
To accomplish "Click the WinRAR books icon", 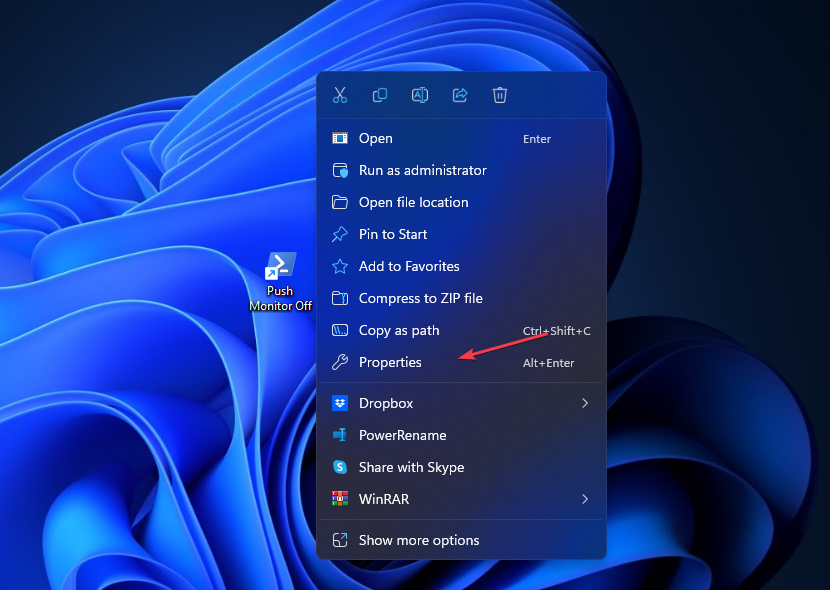I will pyautogui.click(x=340, y=499).
